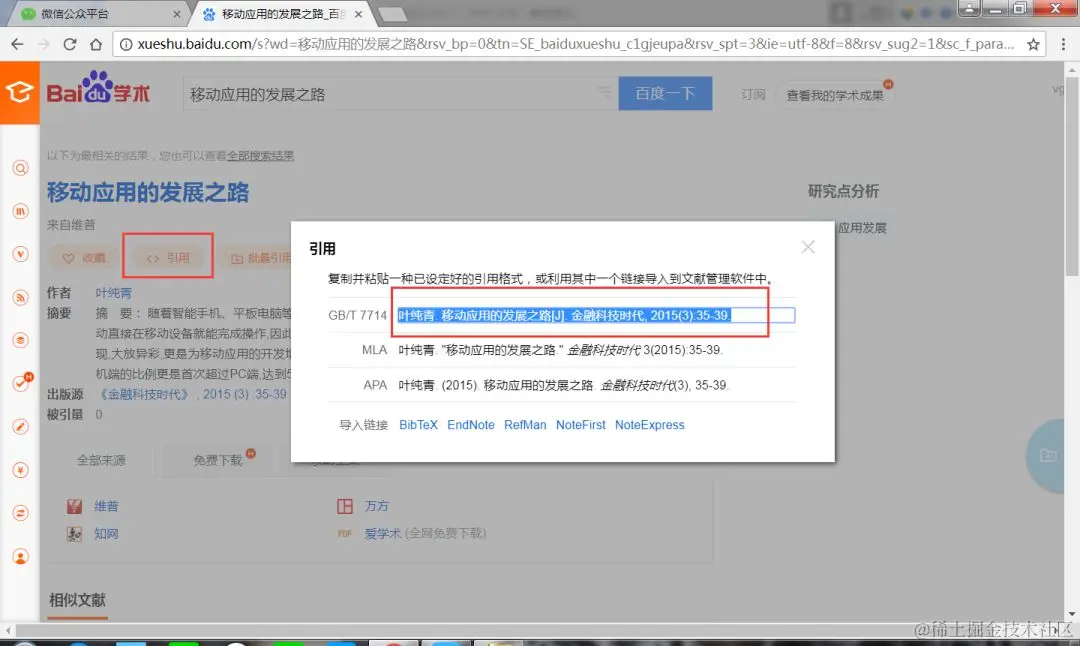Open the paper title 移动应用的发展之路
This screenshot has height=646, width=1080.
tap(148, 192)
